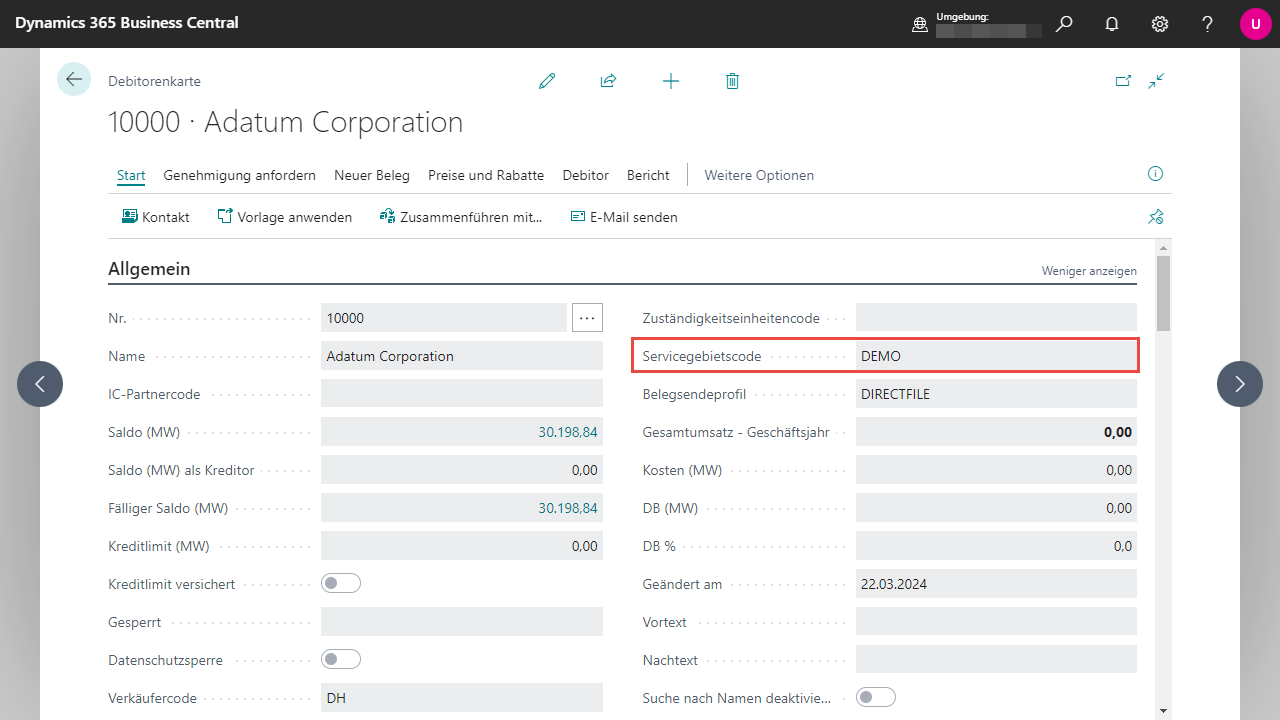
Task: Delete record using trash icon
Action: click(732, 81)
